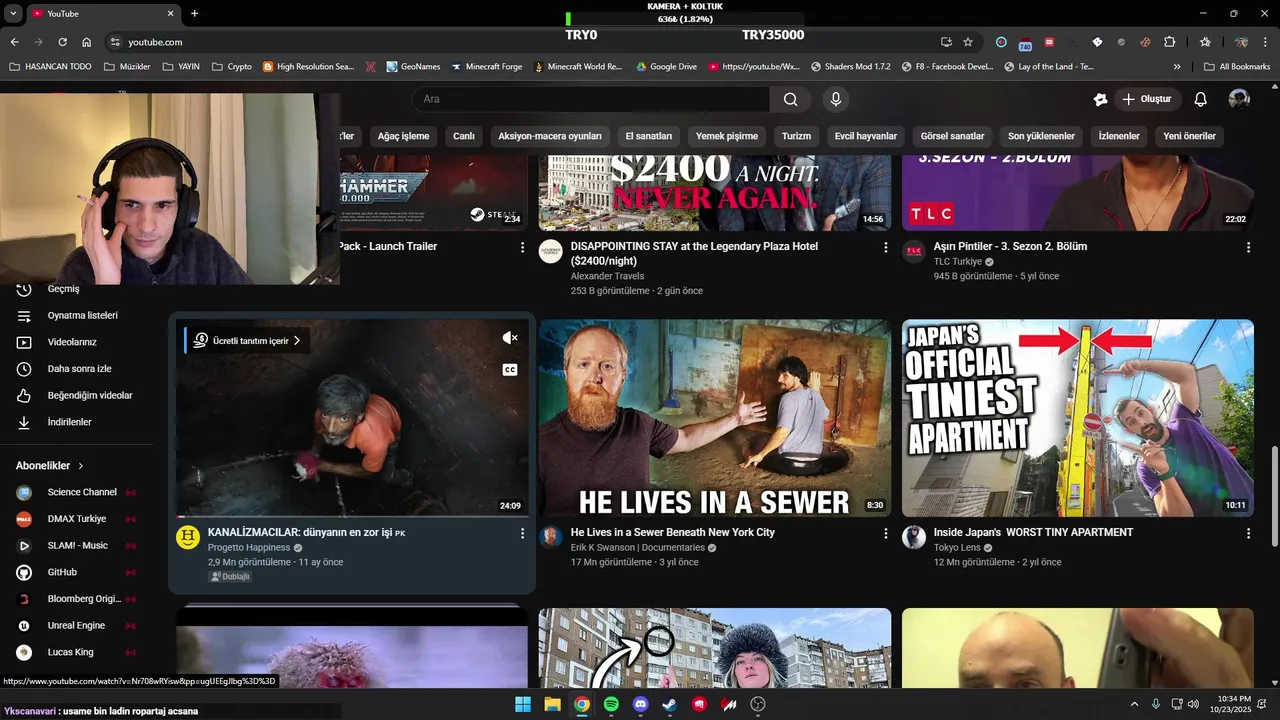Screen dimensions: 1280x720
Task: Click the Oluştur create button
Action: (x=1146, y=99)
